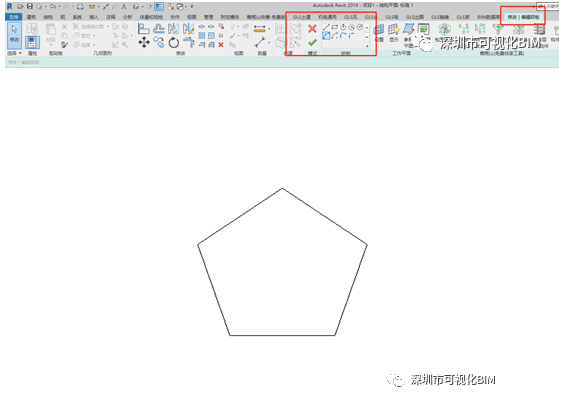Click the Mirror Pick Axis tool

pos(173,29)
